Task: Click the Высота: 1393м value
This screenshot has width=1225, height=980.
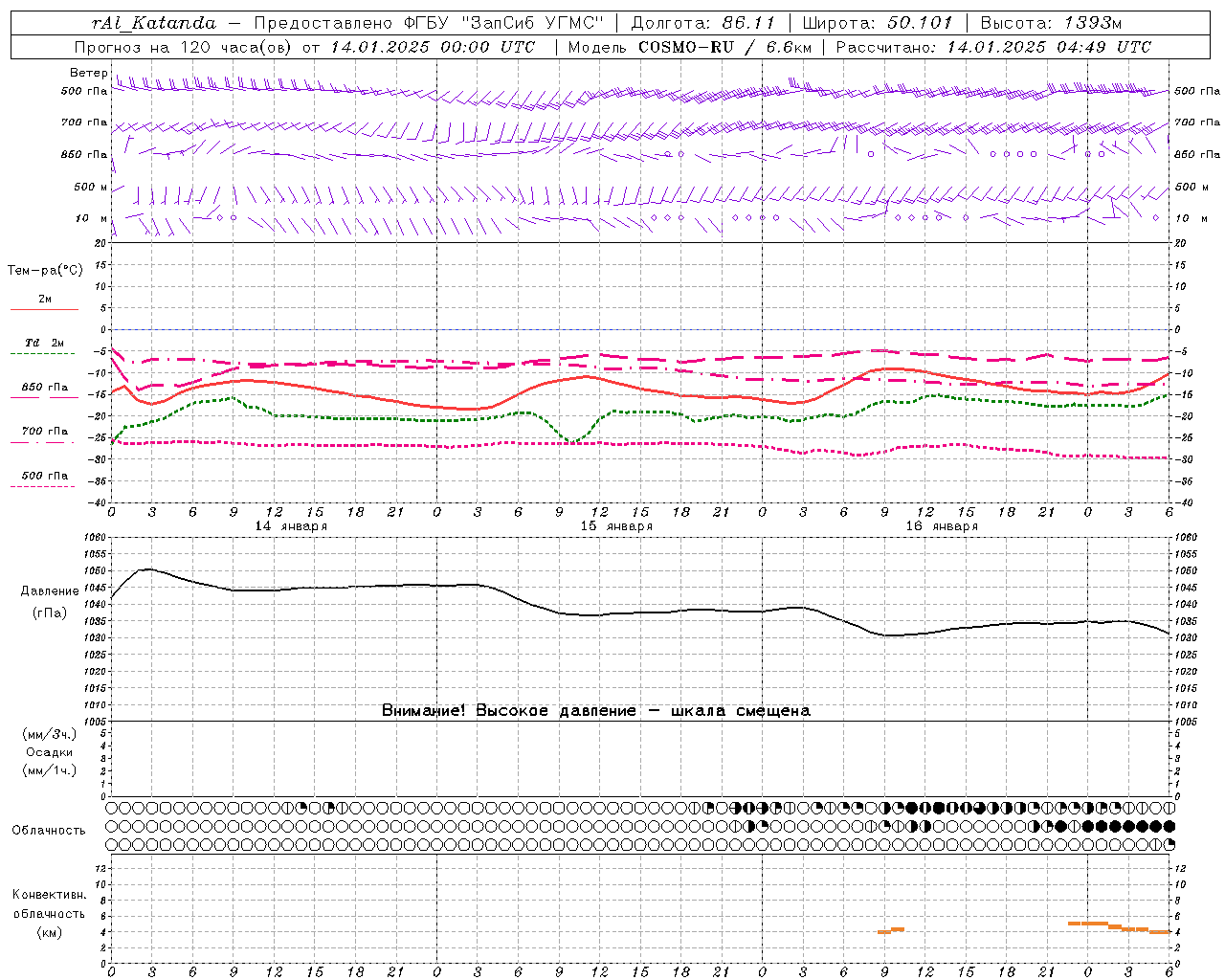Action: [x=1050, y=23]
